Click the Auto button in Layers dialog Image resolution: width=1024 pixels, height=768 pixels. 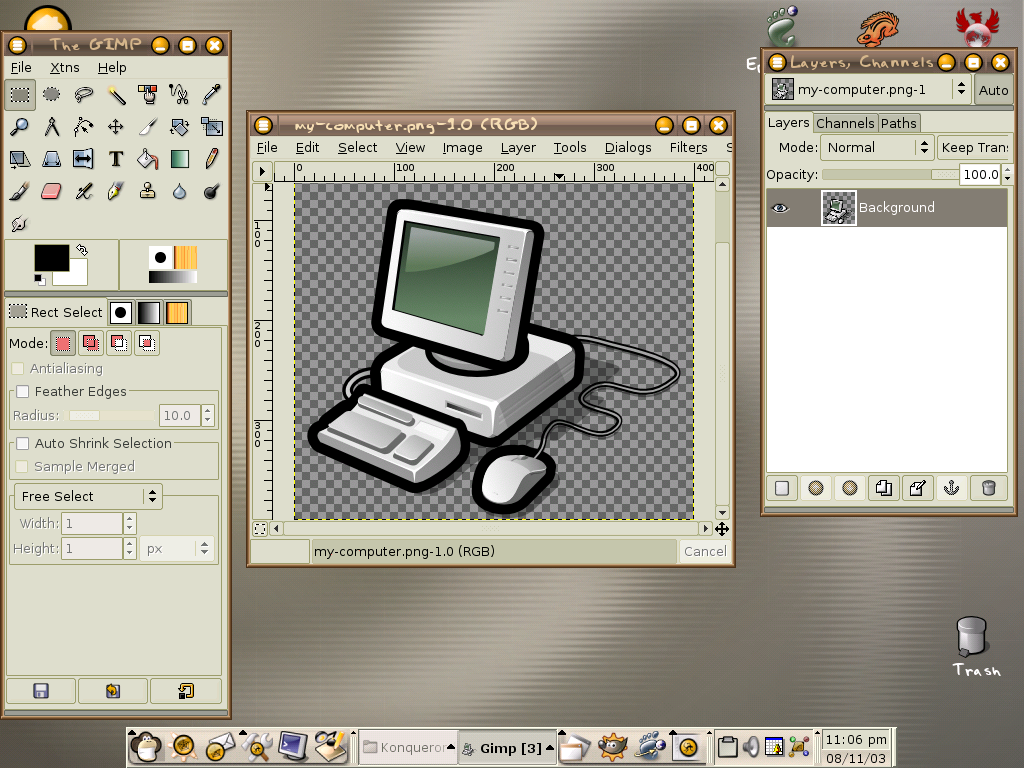tap(993, 90)
